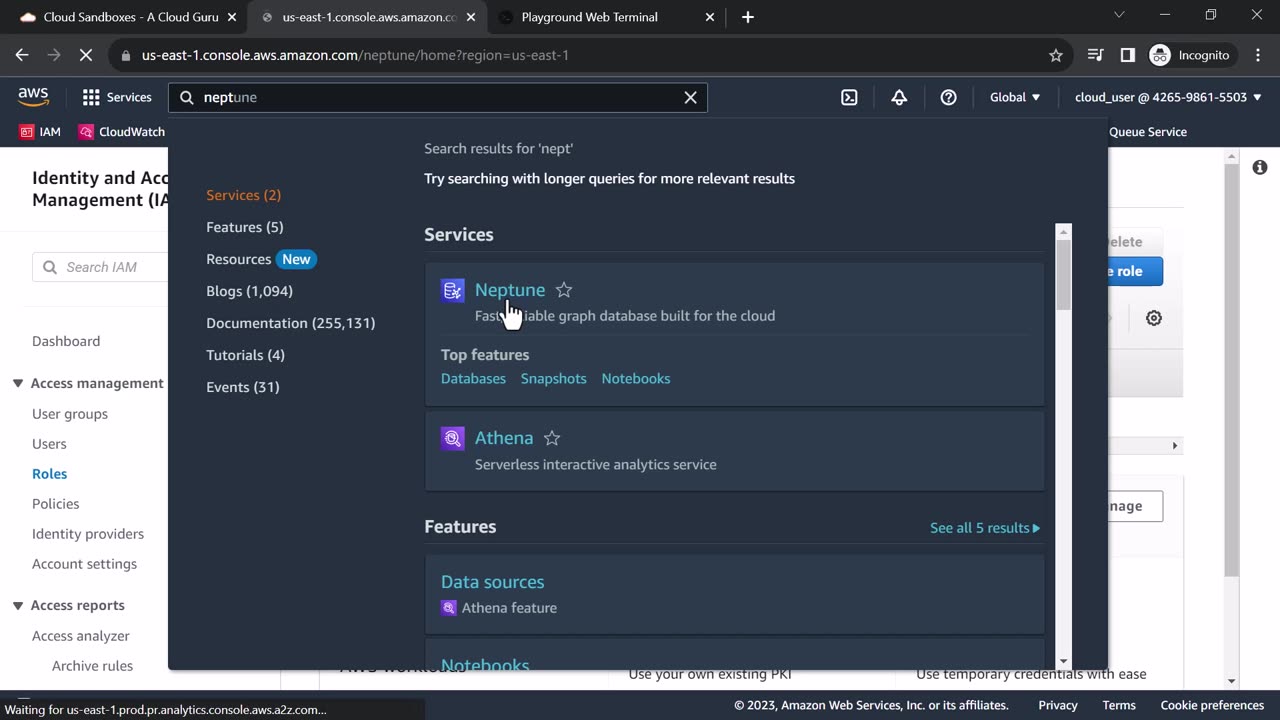This screenshot has height=720, width=1280.
Task: Open Account settings in IAM sidebar
Action: [x=85, y=564]
